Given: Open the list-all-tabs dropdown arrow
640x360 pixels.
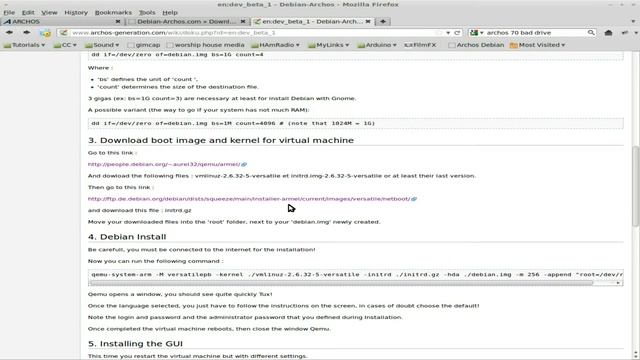Looking at the screenshot, I should coord(633,22).
